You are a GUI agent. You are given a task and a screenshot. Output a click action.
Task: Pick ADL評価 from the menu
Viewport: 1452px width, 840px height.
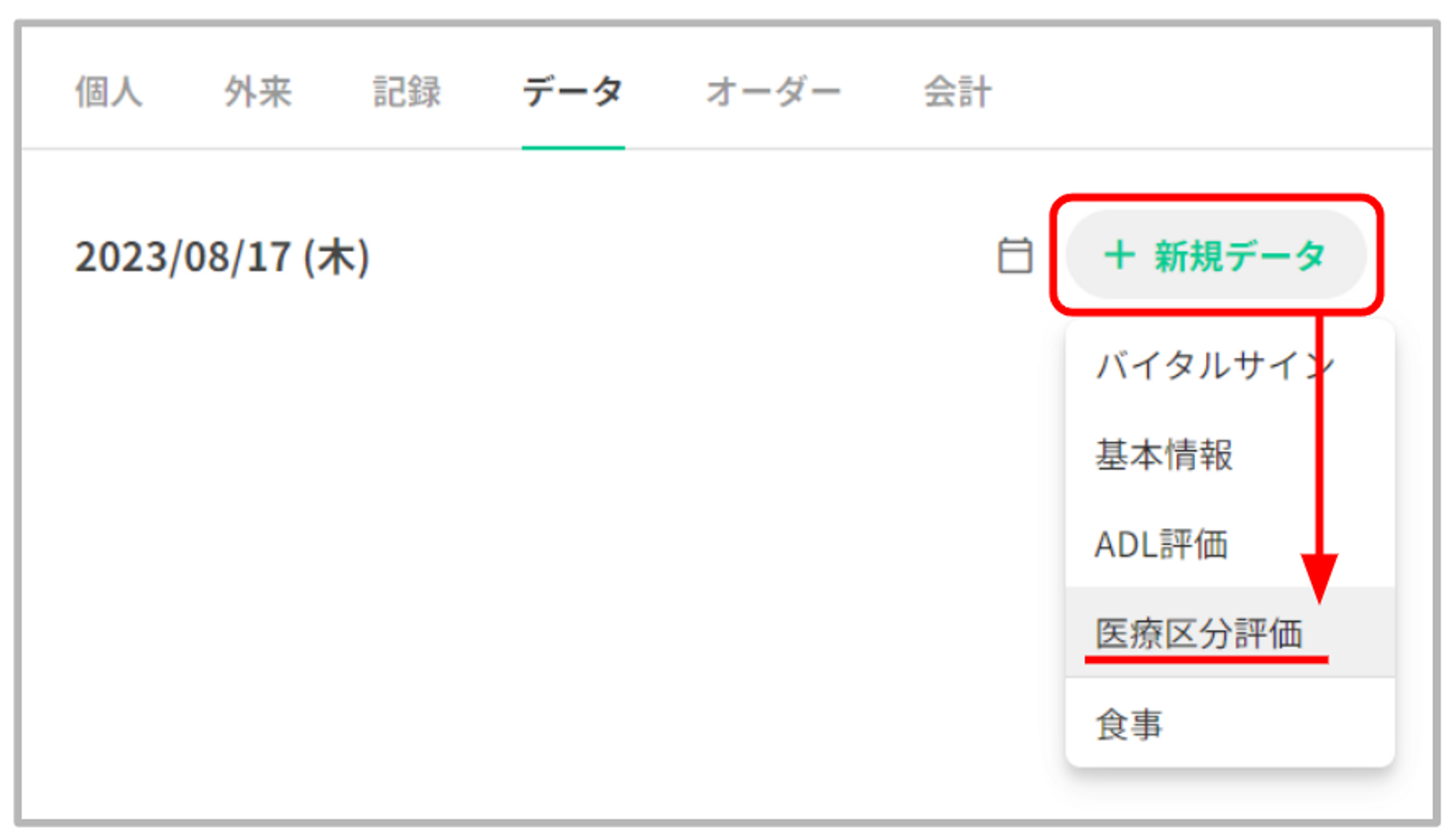point(1161,545)
